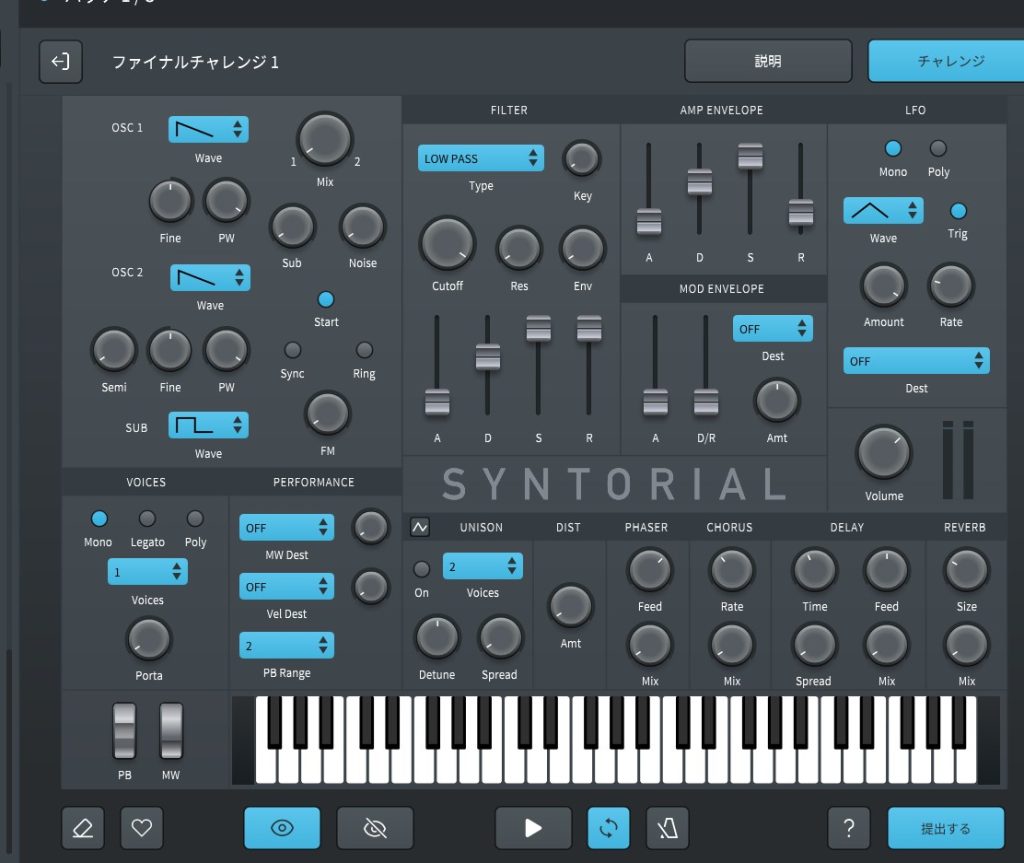
Task: Click the 提出する submit button
Action: pos(945,828)
